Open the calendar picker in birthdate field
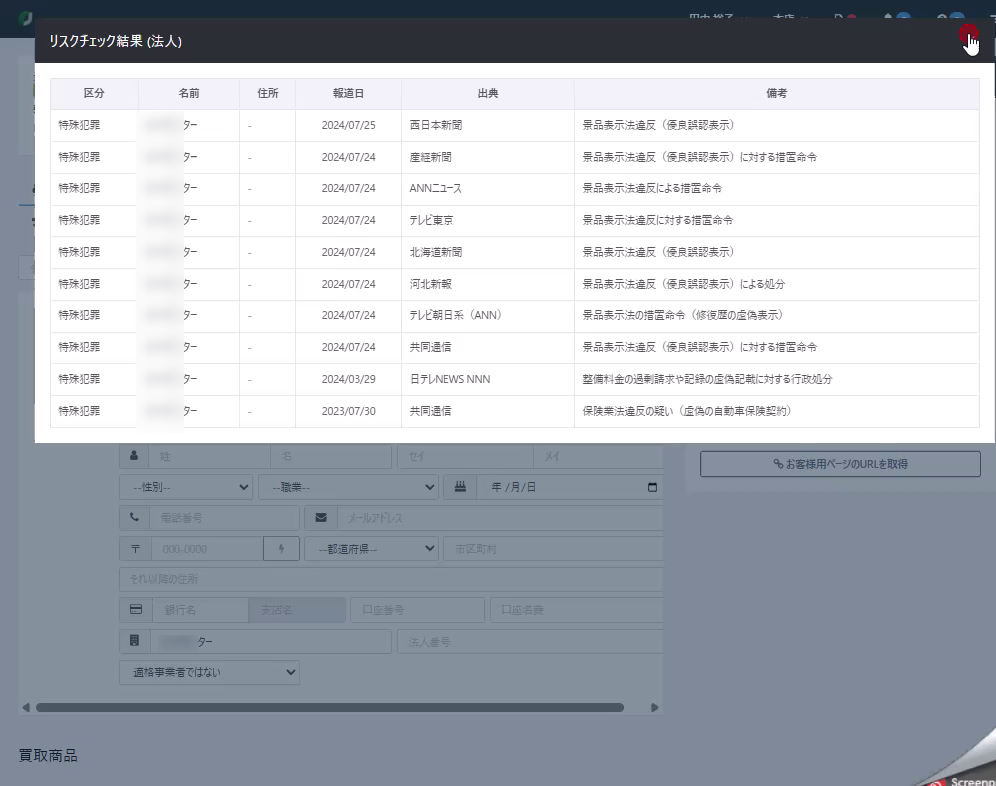 [x=652, y=487]
